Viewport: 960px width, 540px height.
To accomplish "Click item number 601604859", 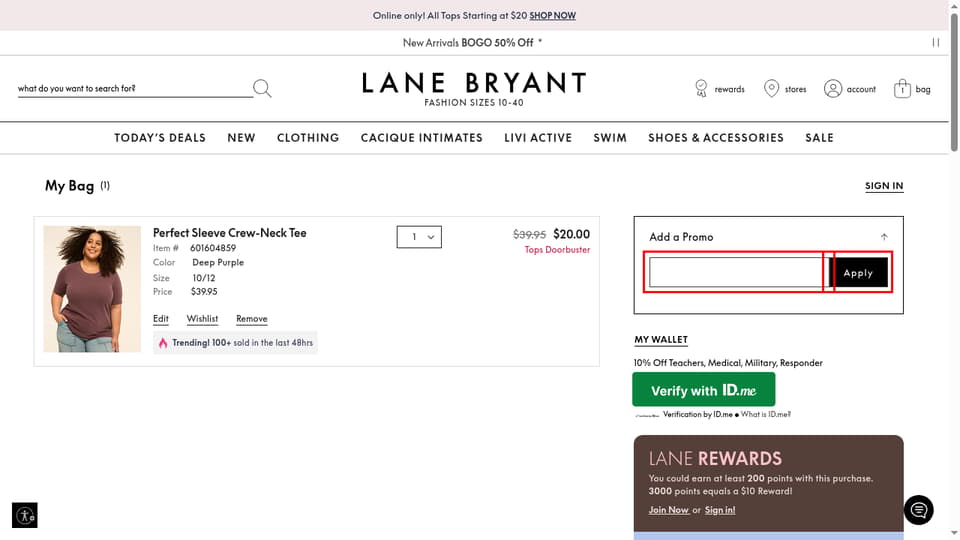I will 212,248.
